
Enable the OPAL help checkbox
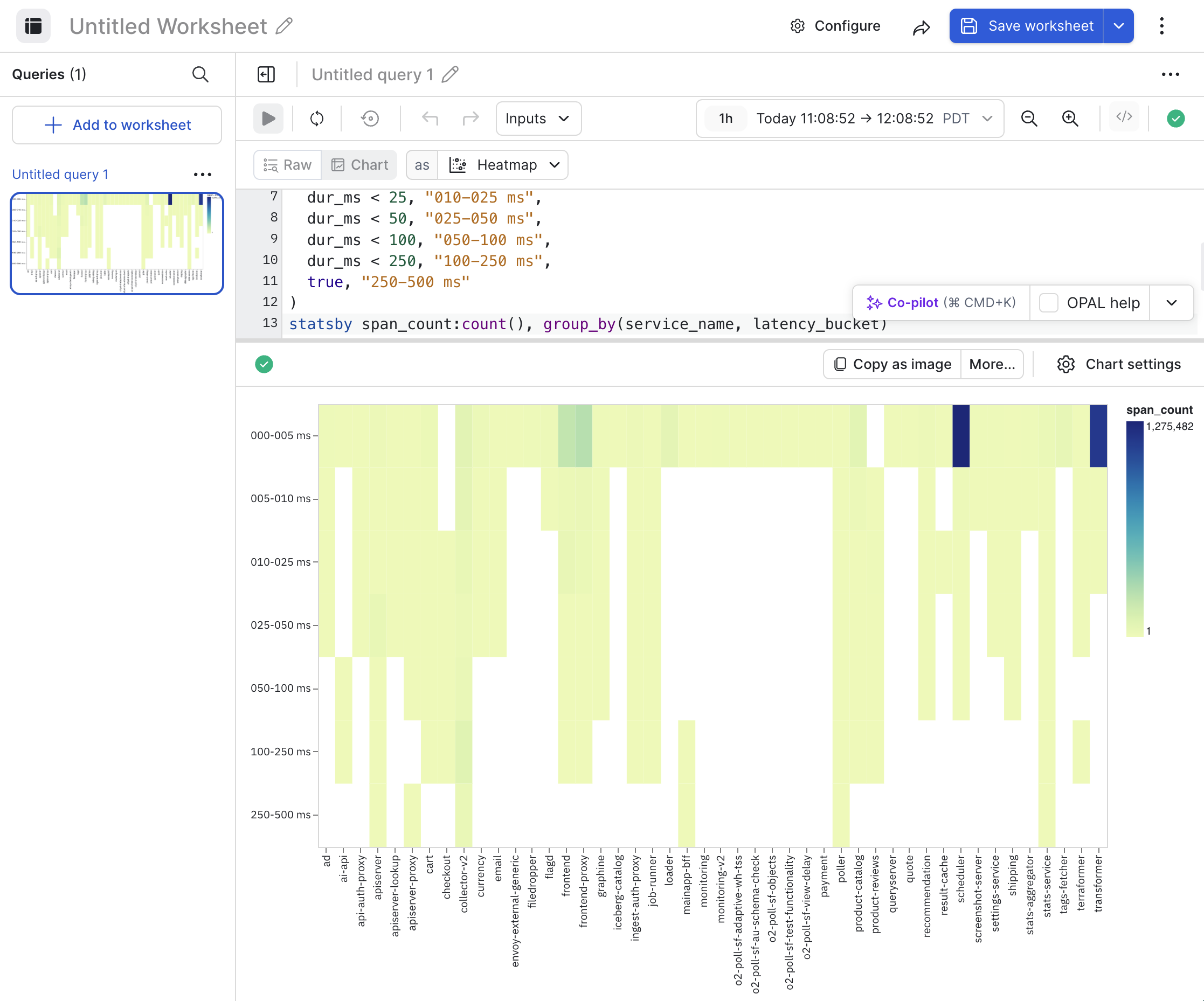click(x=1049, y=303)
